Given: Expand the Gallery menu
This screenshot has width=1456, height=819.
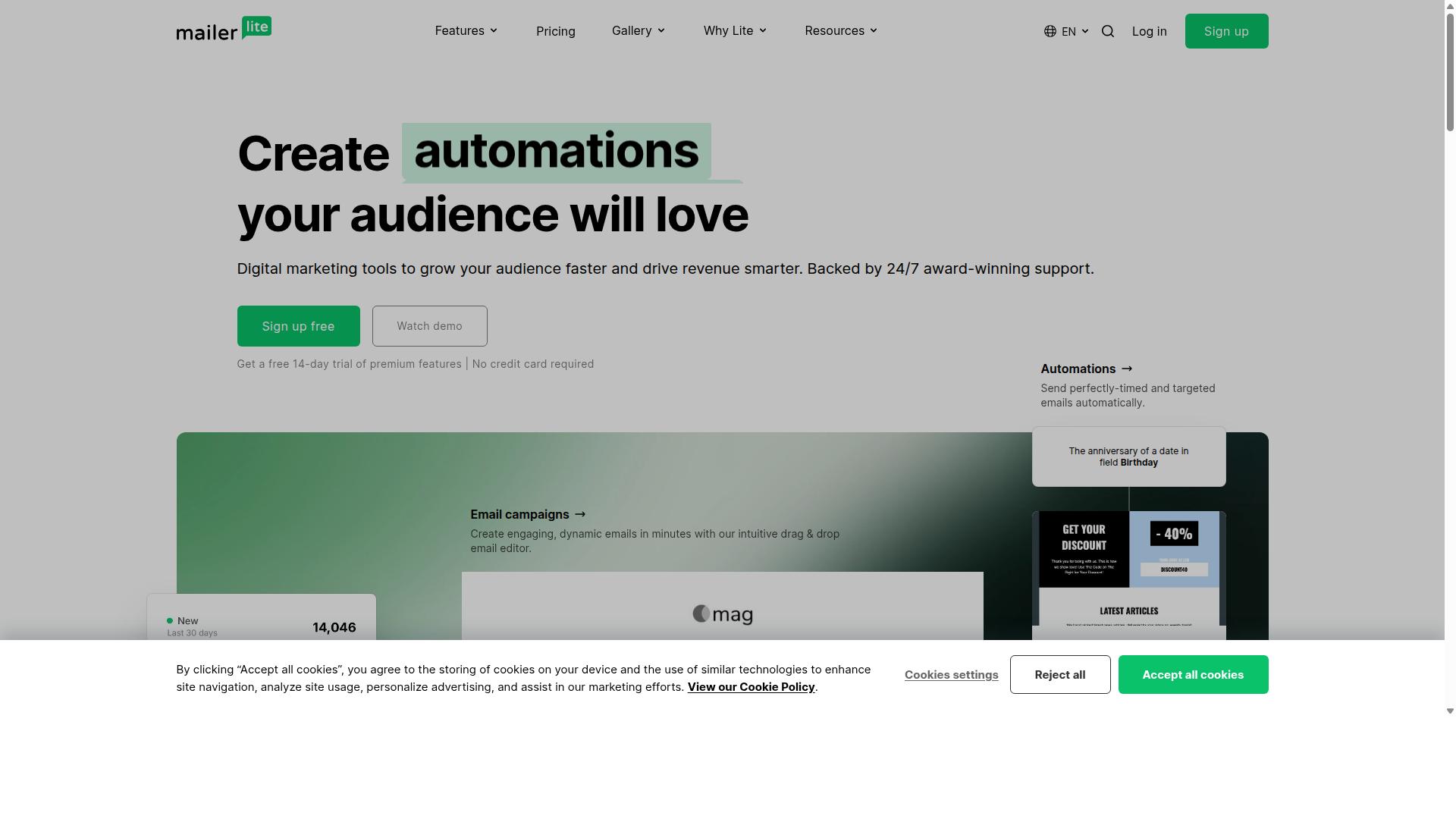Looking at the screenshot, I should pyautogui.click(x=639, y=31).
